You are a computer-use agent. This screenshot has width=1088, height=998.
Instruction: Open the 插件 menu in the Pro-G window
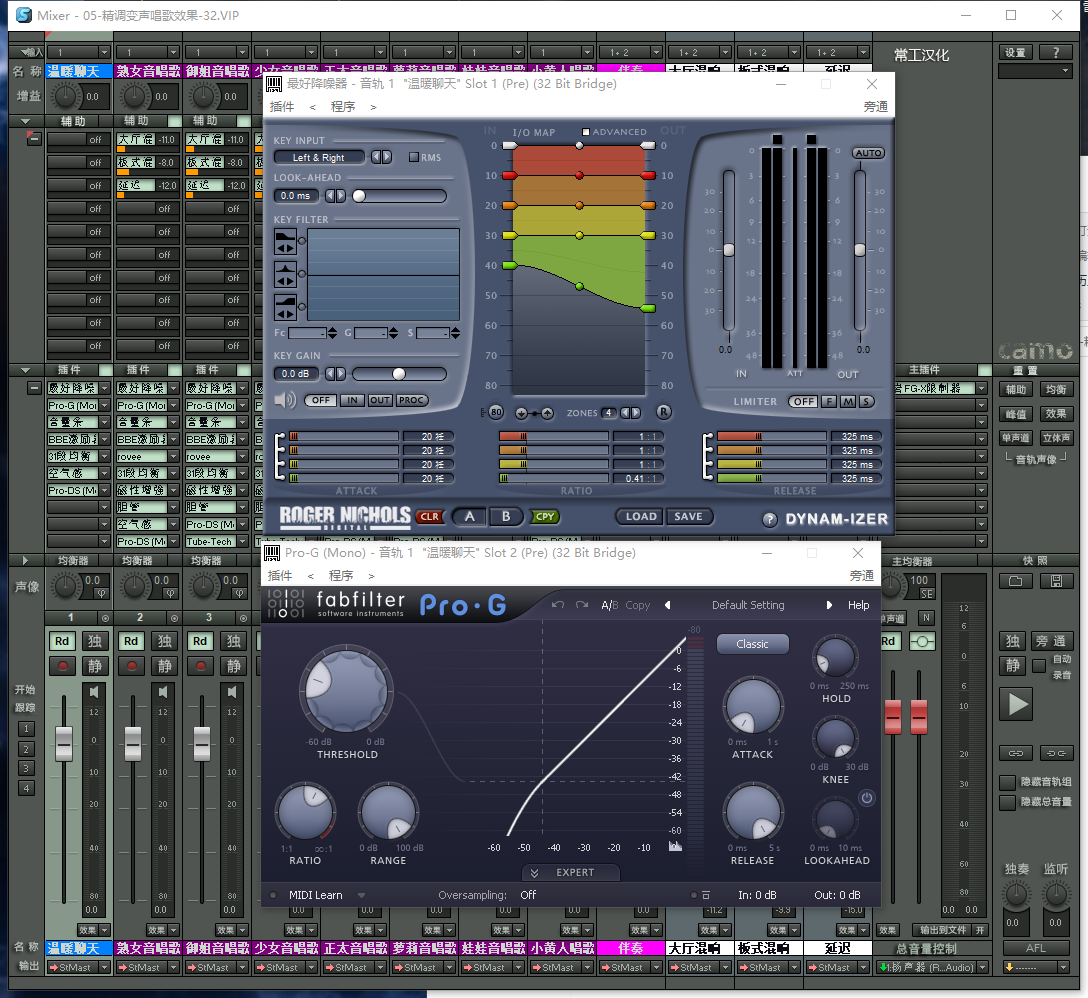(x=280, y=576)
